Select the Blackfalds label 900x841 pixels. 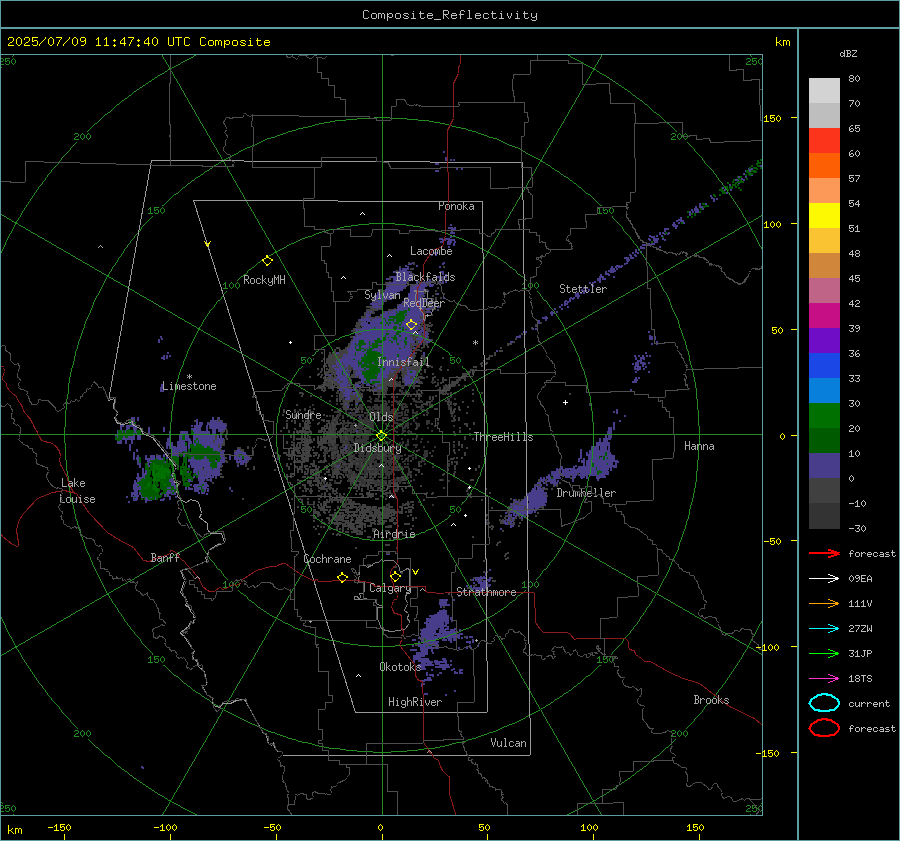tap(425, 277)
